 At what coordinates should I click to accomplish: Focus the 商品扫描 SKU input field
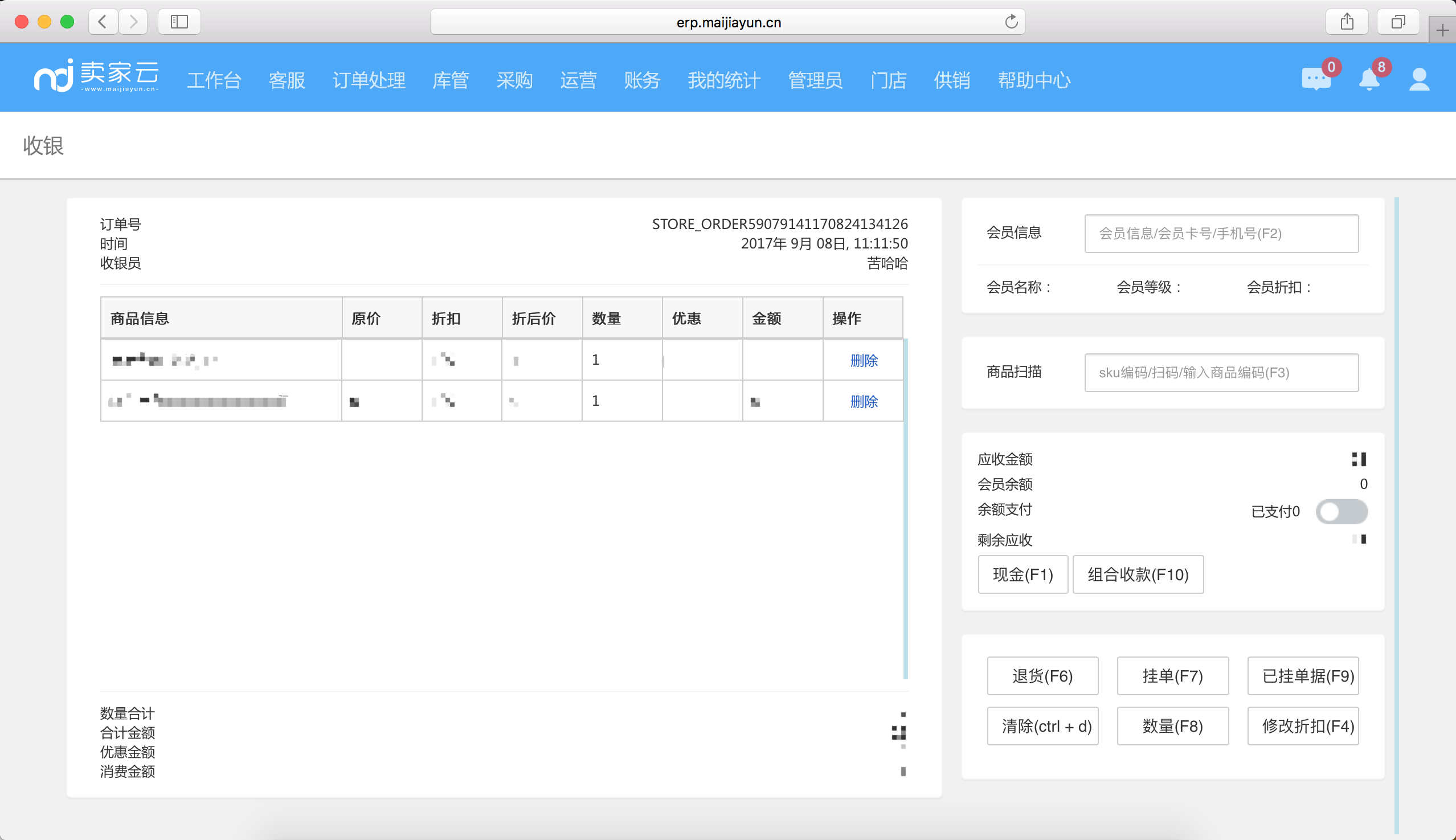1221,373
